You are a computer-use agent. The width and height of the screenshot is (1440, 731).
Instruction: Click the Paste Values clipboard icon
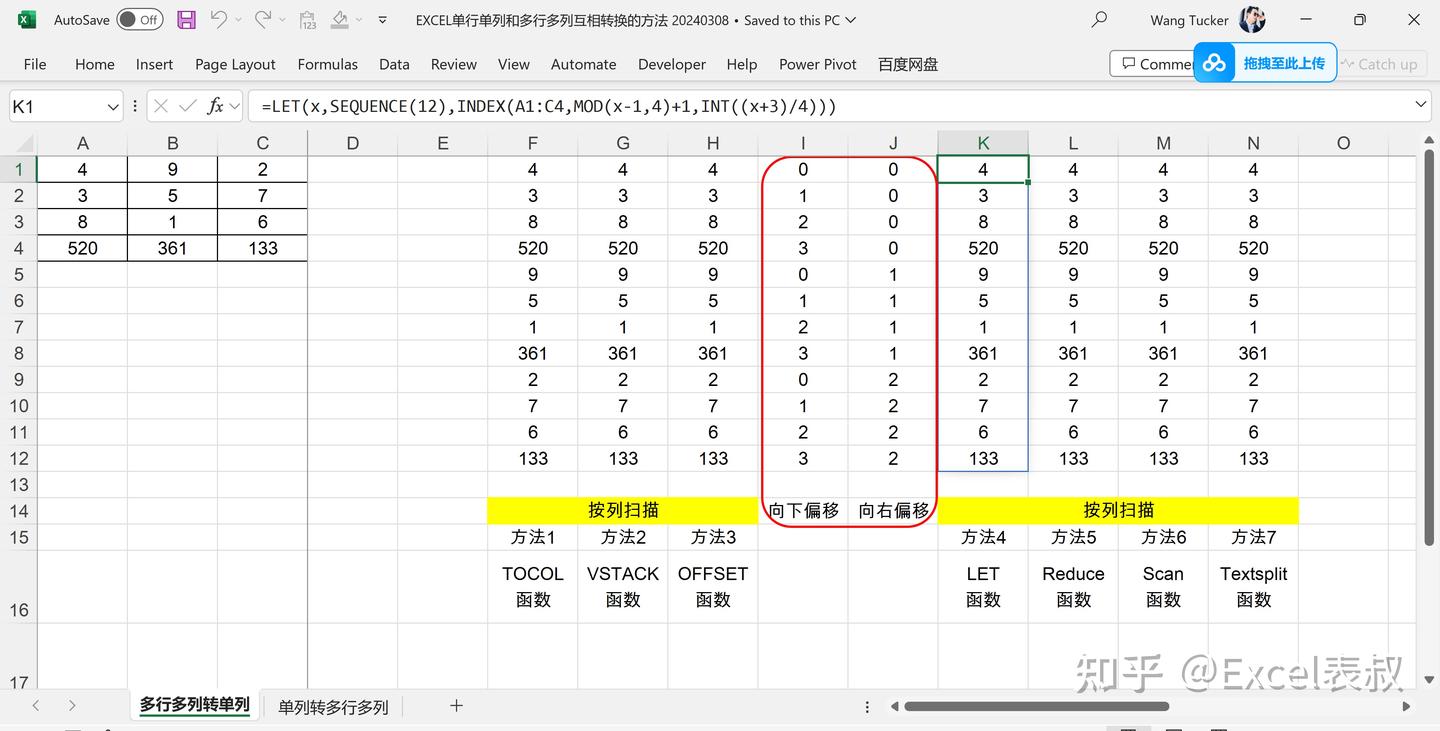[308, 20]
